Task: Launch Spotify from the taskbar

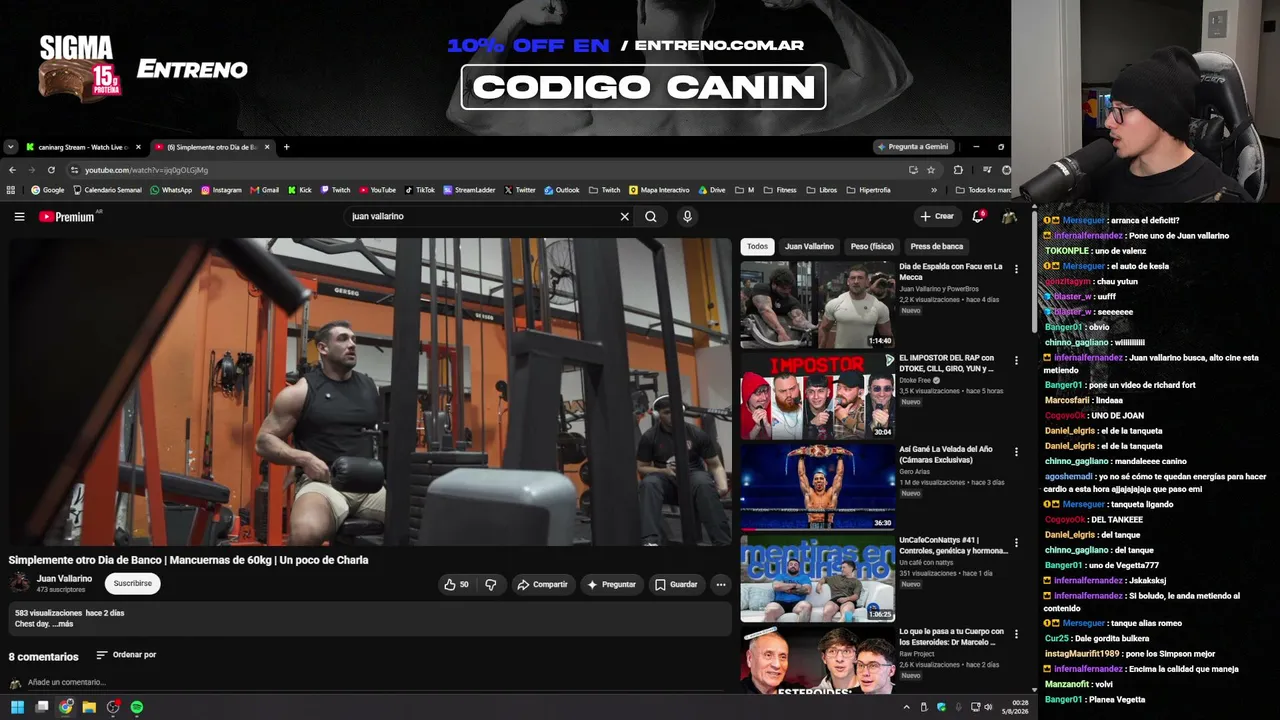Action: pos(137,707)
